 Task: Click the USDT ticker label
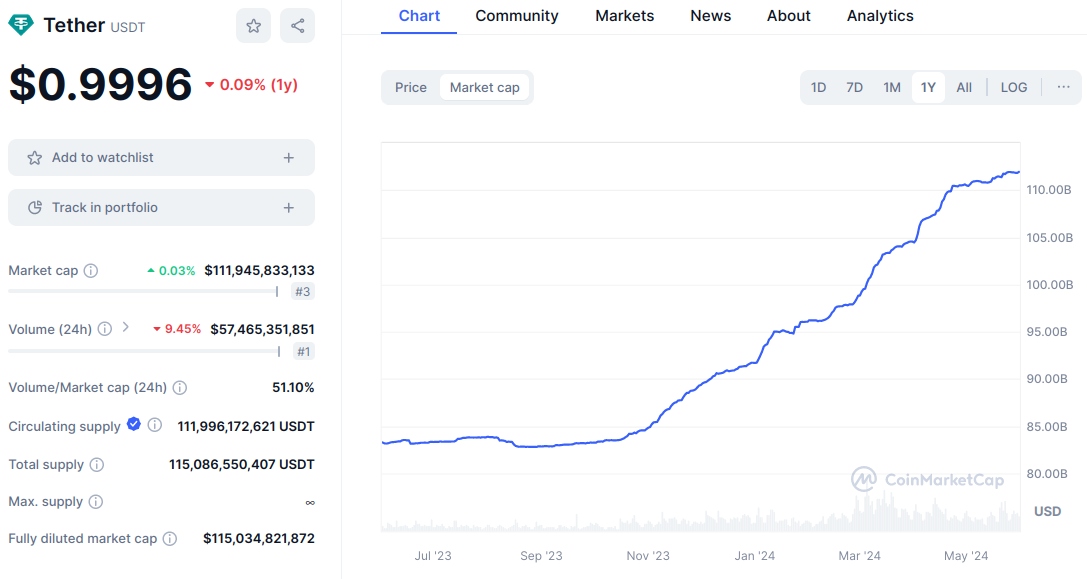(128, 28)
